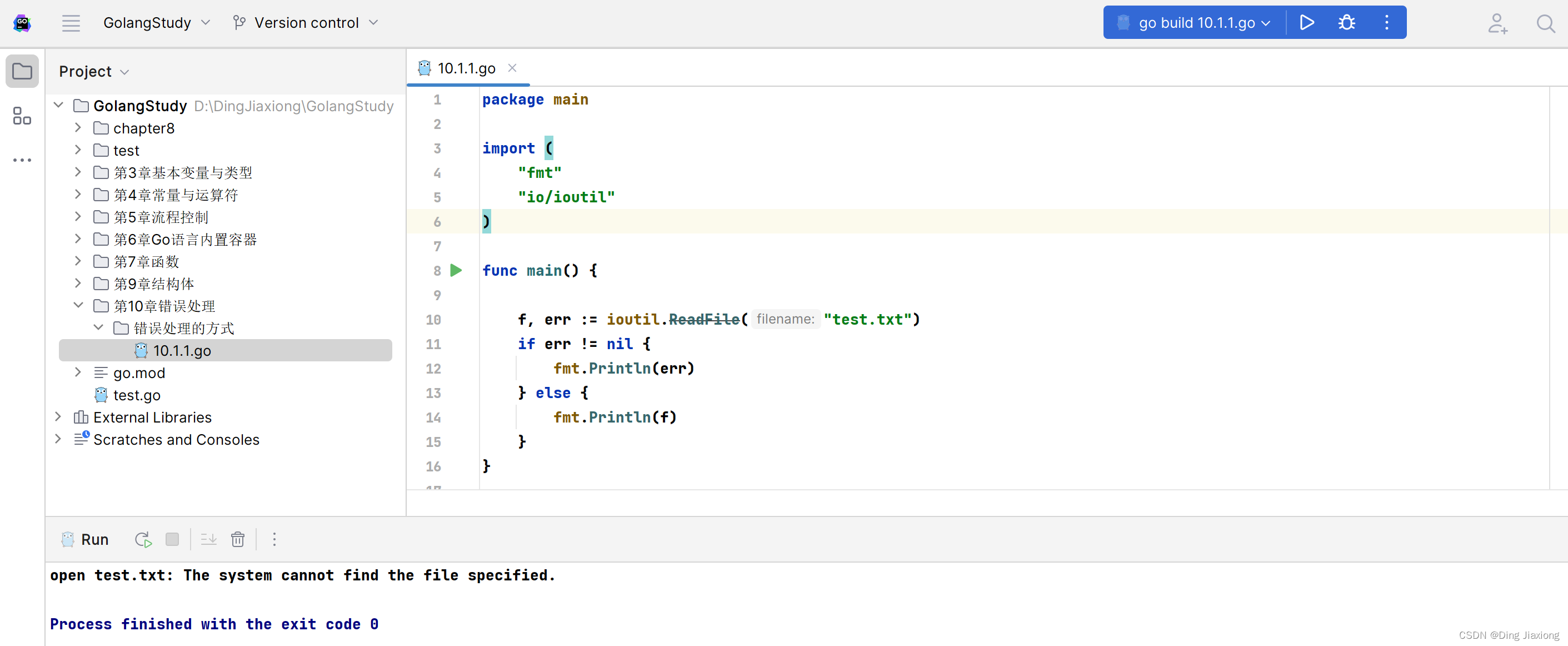The image size is (1568, 646).
Task: Open the test.go file in the project tree
Action: coord(136,395)
